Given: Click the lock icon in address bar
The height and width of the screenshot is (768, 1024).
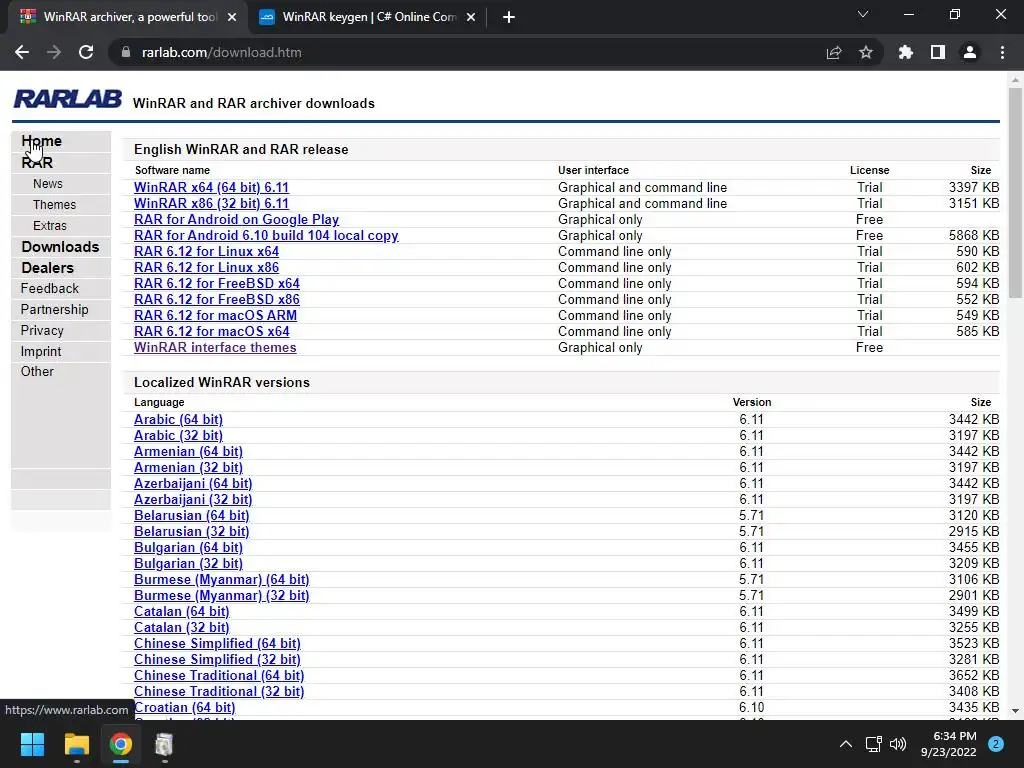Looking at the screenshot, I should (126, 52).
